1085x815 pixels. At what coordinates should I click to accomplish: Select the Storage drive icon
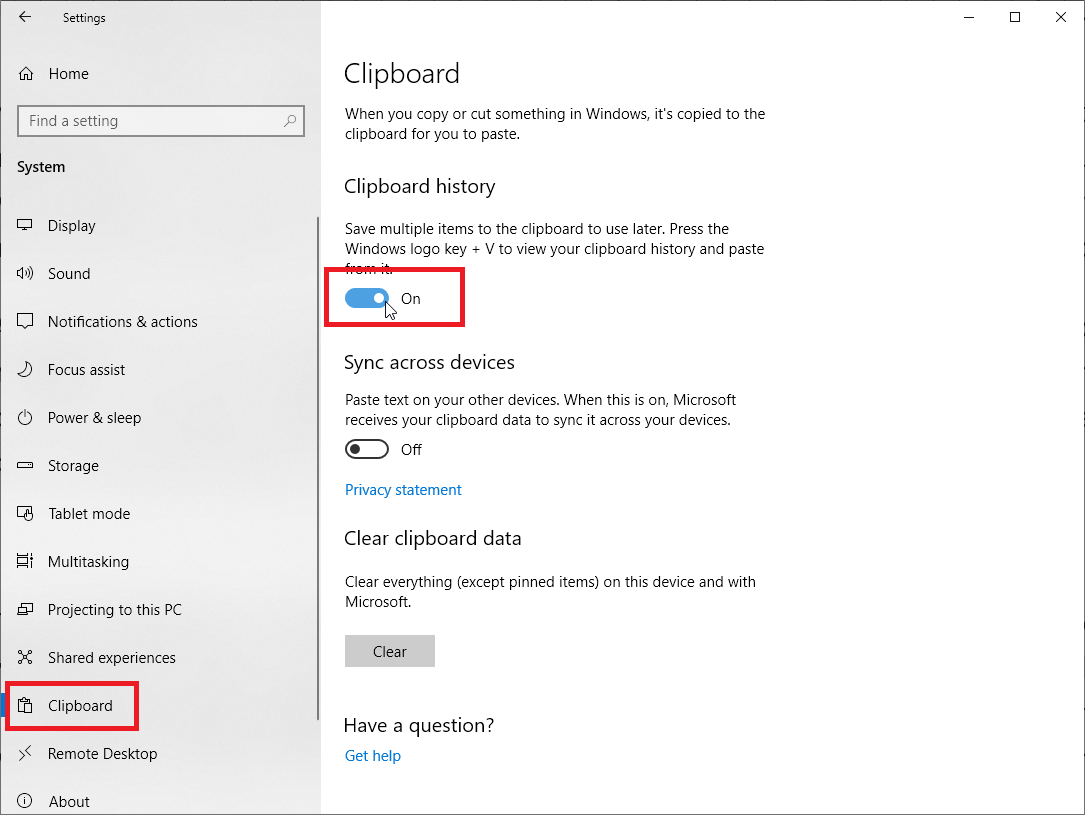(x=25, y=466)
